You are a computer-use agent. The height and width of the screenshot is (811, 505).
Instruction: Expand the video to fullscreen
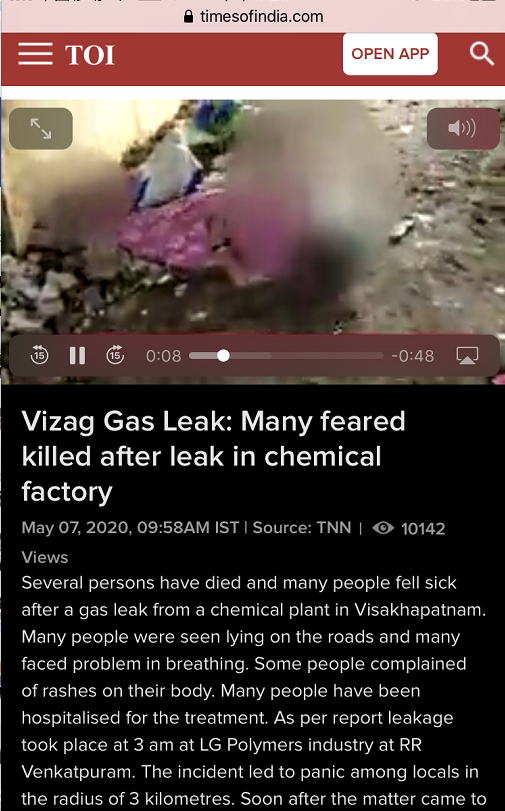pyautogui.click(x=41, y=128)
